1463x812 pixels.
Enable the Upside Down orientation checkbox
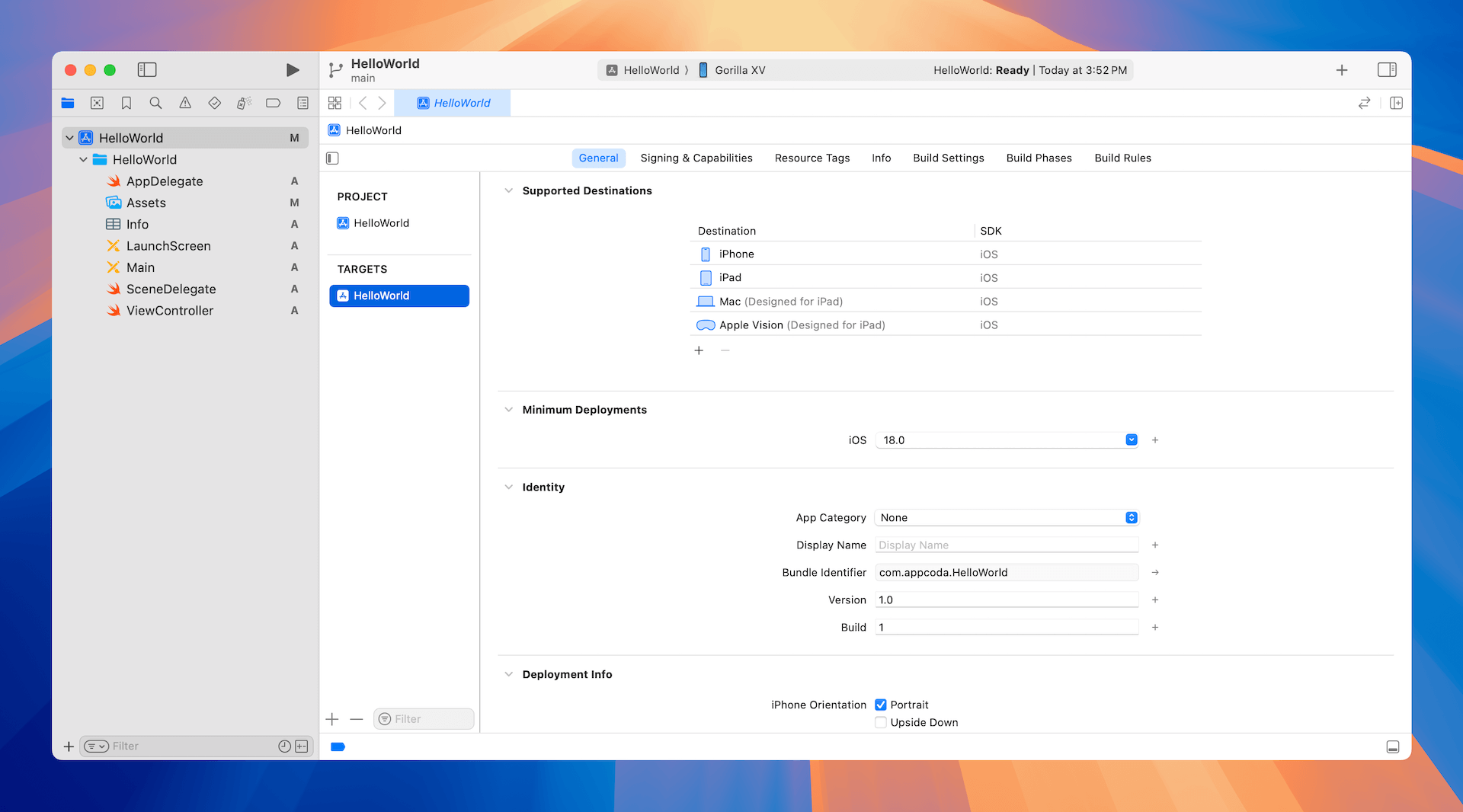click(x=881, y=722)
